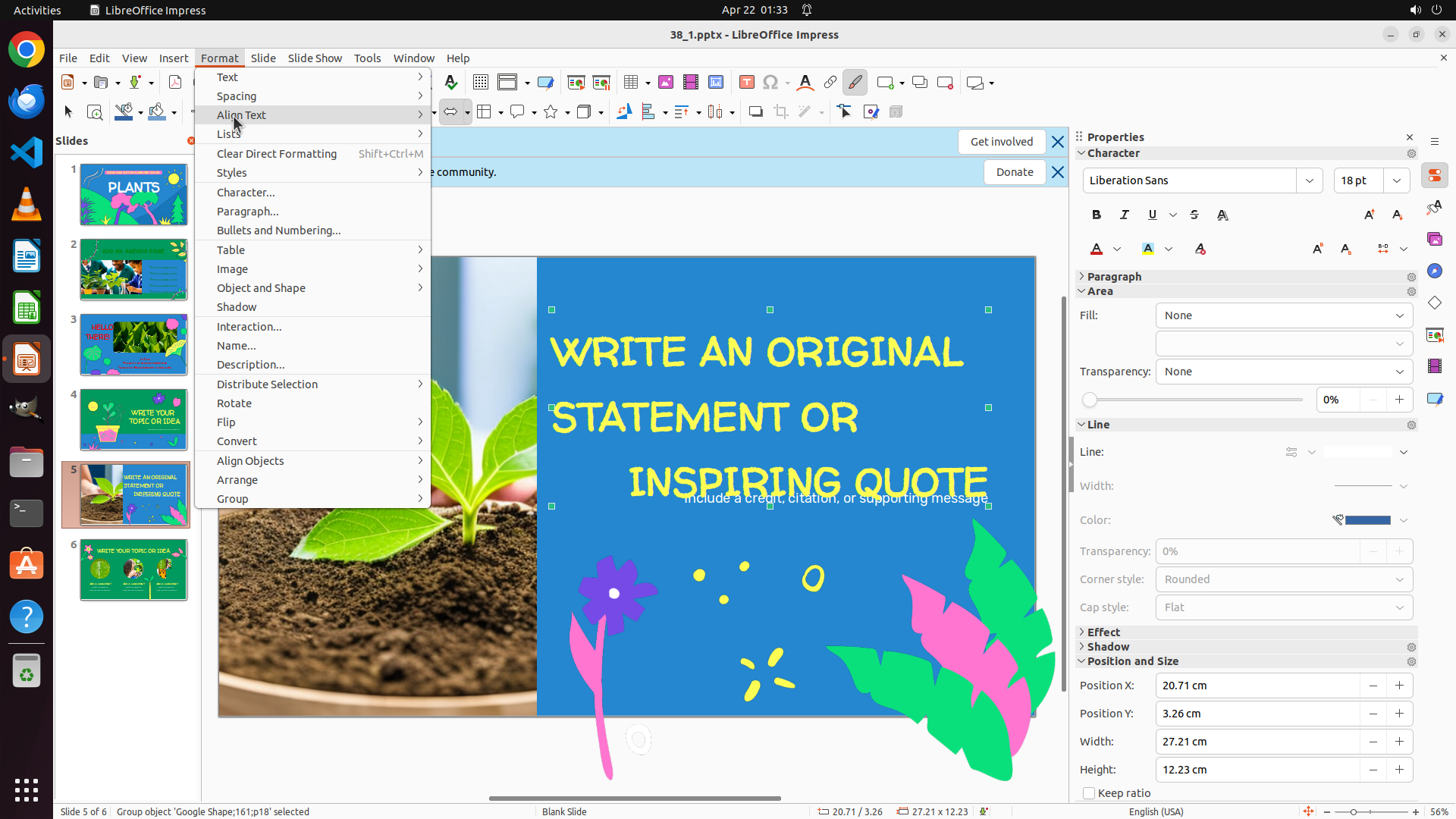Image resolution: width=1456 pixels, height=819 pixels.
Task: Click the Donate button
Action: coord(1014,172)
